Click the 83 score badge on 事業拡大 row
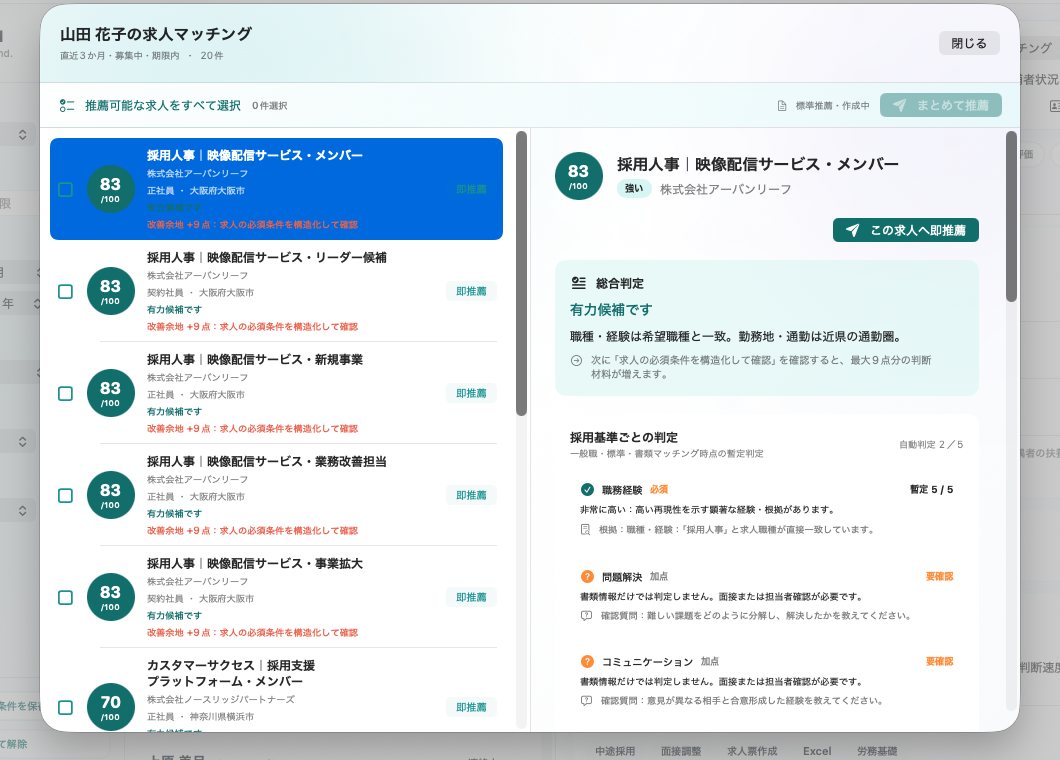1060x760 pixels. coord(111,598)
